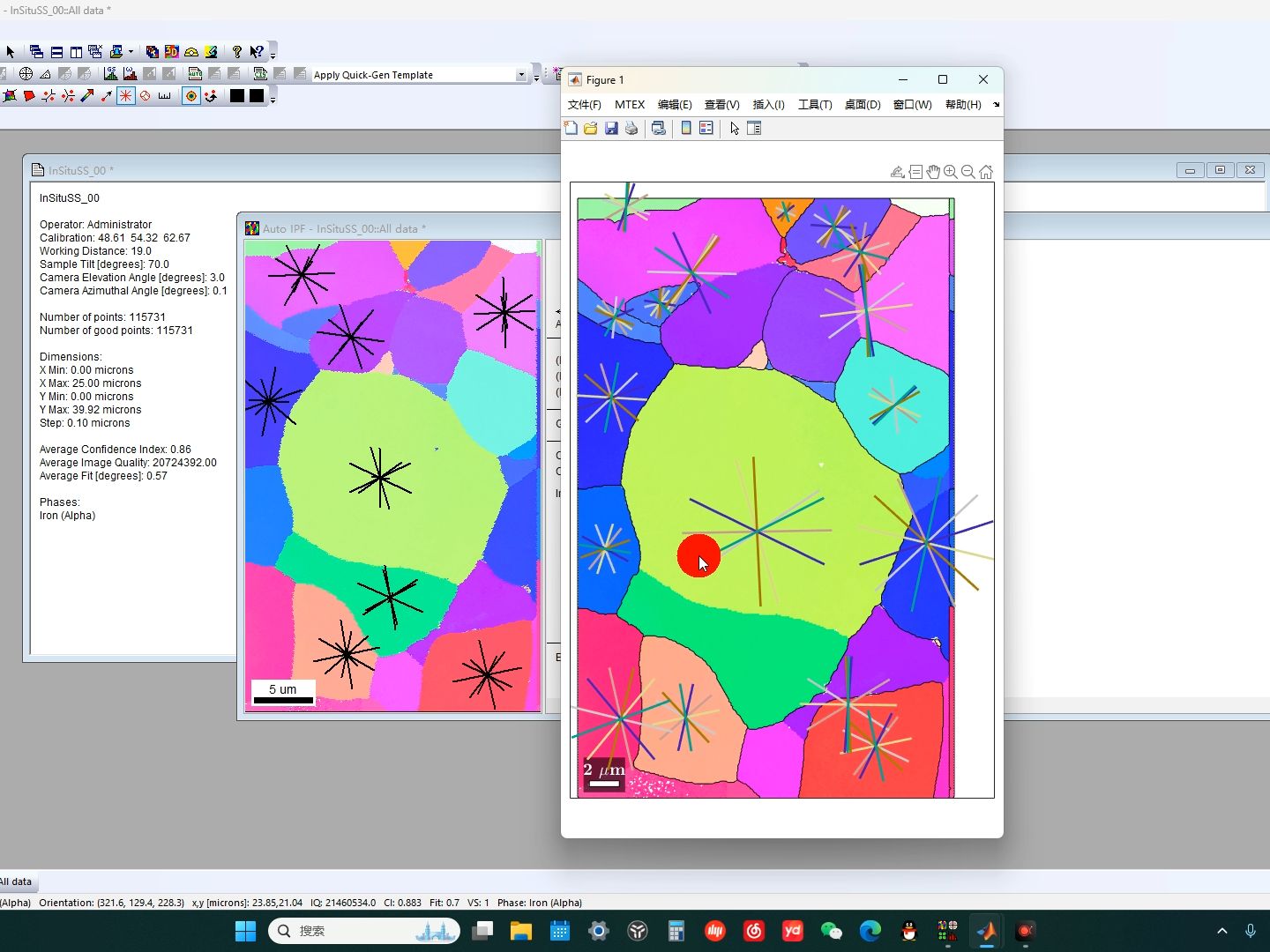The width and height of the screenshot is (1270, 952).
Task: Click the axes export icon above plot
Action: click(897, 172)
